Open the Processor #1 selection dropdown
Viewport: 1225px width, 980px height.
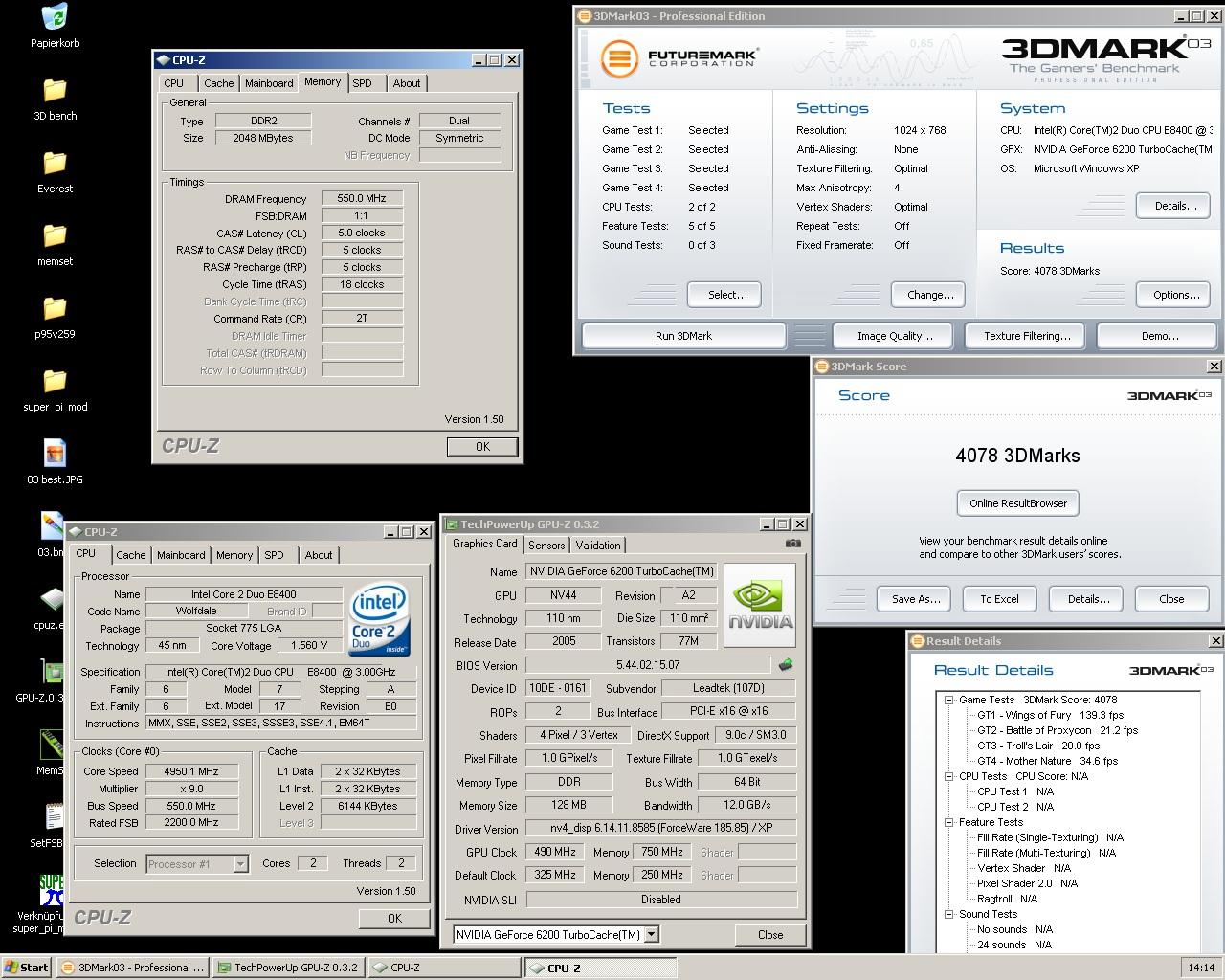click(x=197, y=863)
